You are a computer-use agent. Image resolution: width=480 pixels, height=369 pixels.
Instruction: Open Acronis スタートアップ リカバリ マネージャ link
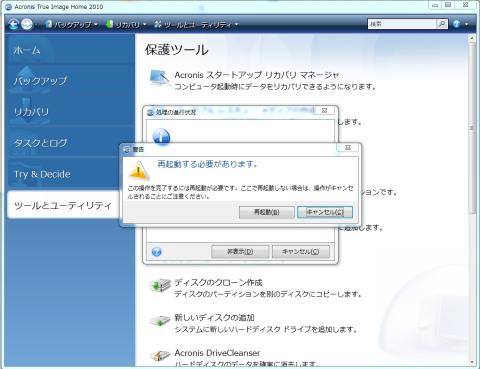[x=257, y=75]
